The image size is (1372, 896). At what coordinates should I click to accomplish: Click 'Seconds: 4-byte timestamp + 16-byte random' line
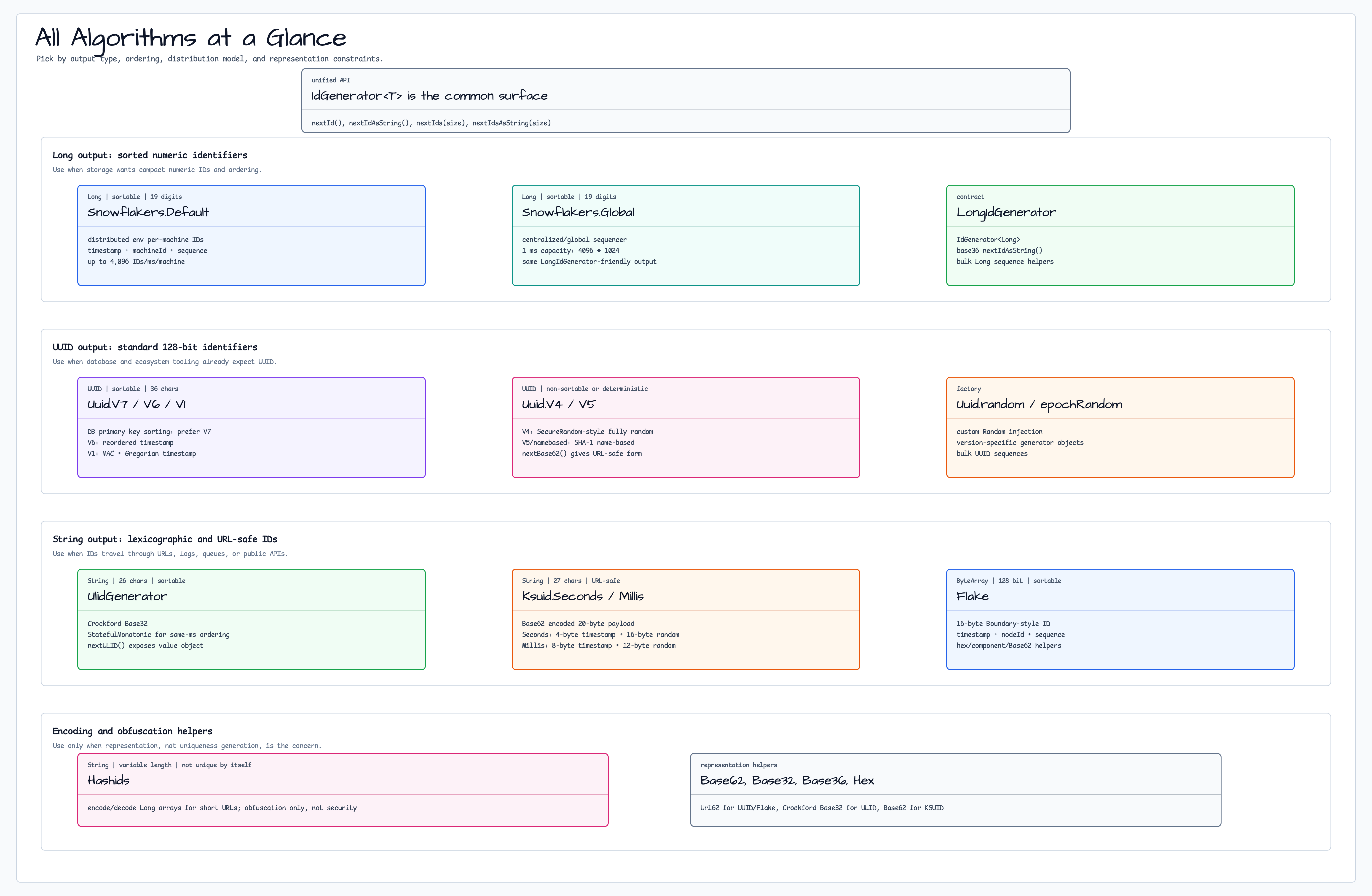(x=601, y=635)
